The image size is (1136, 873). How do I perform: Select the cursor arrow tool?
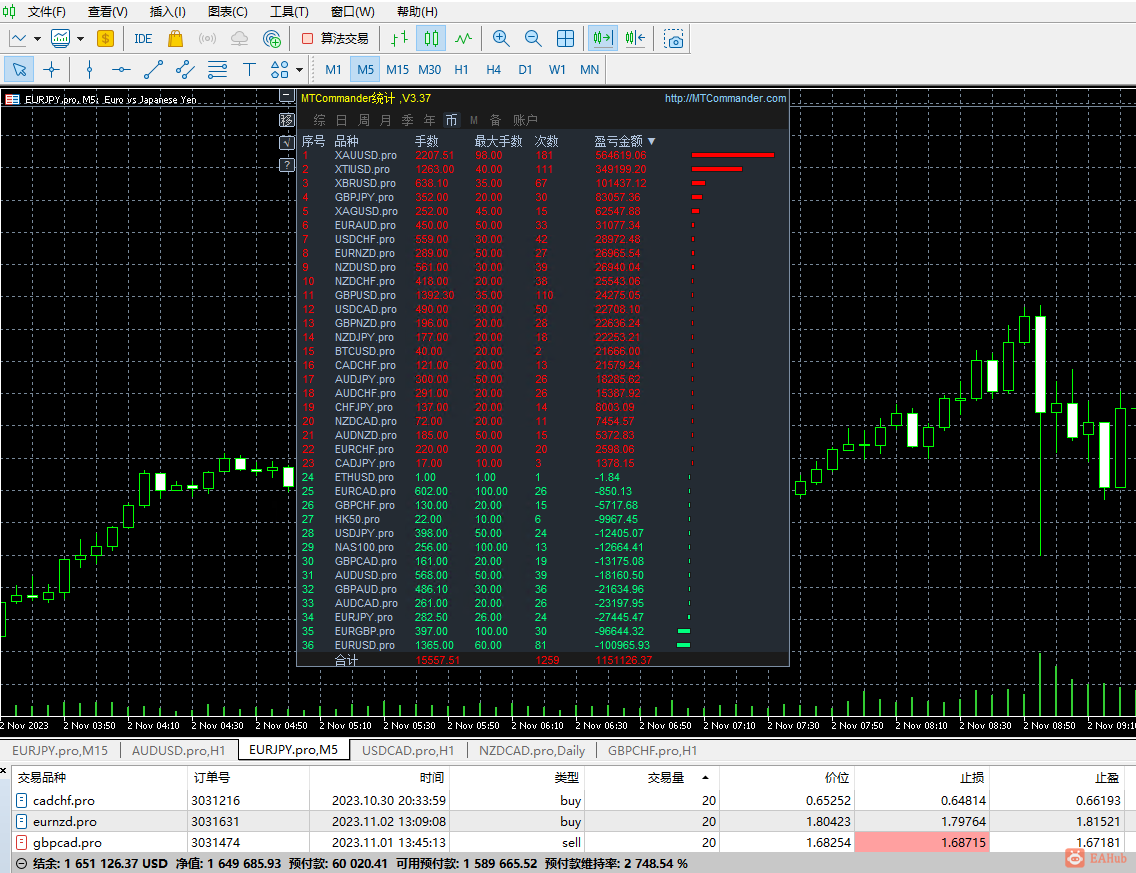20,70
